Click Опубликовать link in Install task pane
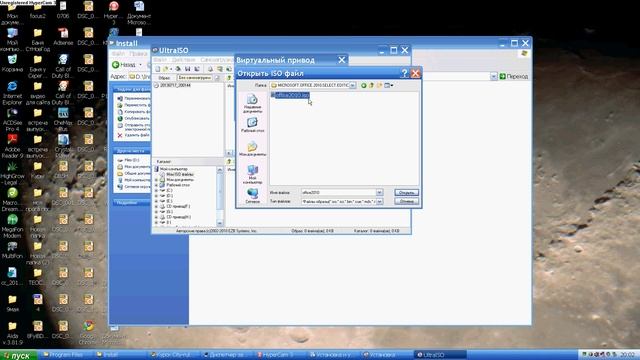The image size is (640, 360). coord(133,118)
